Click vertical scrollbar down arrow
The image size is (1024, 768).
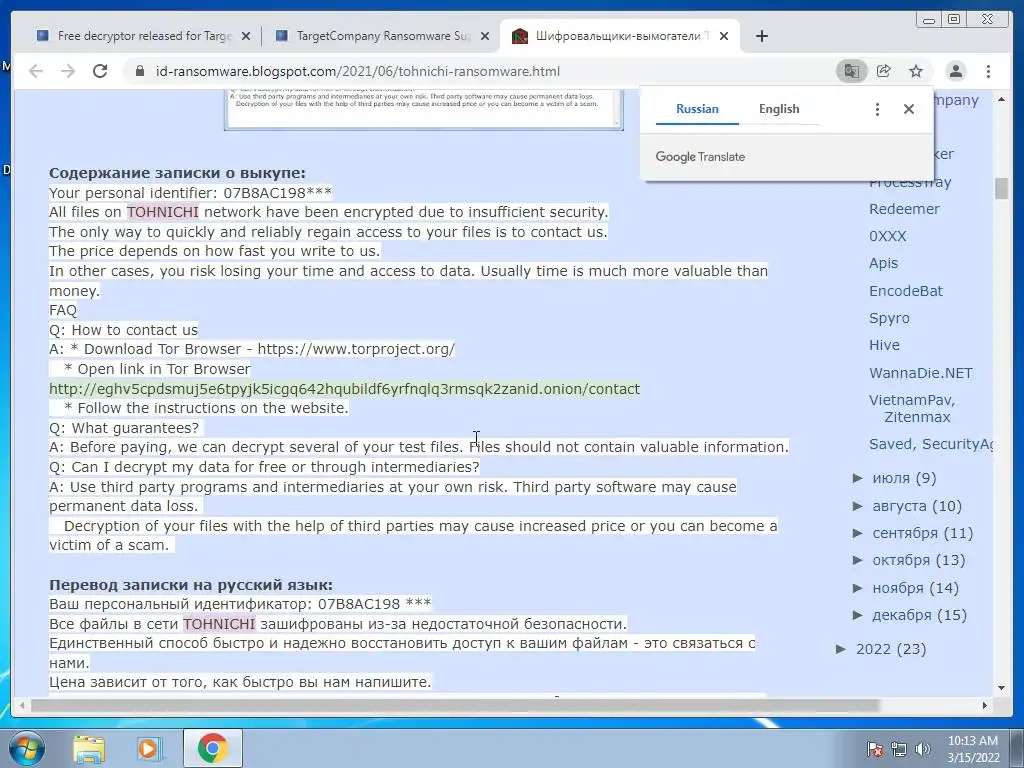click(x=1001, y=688)
